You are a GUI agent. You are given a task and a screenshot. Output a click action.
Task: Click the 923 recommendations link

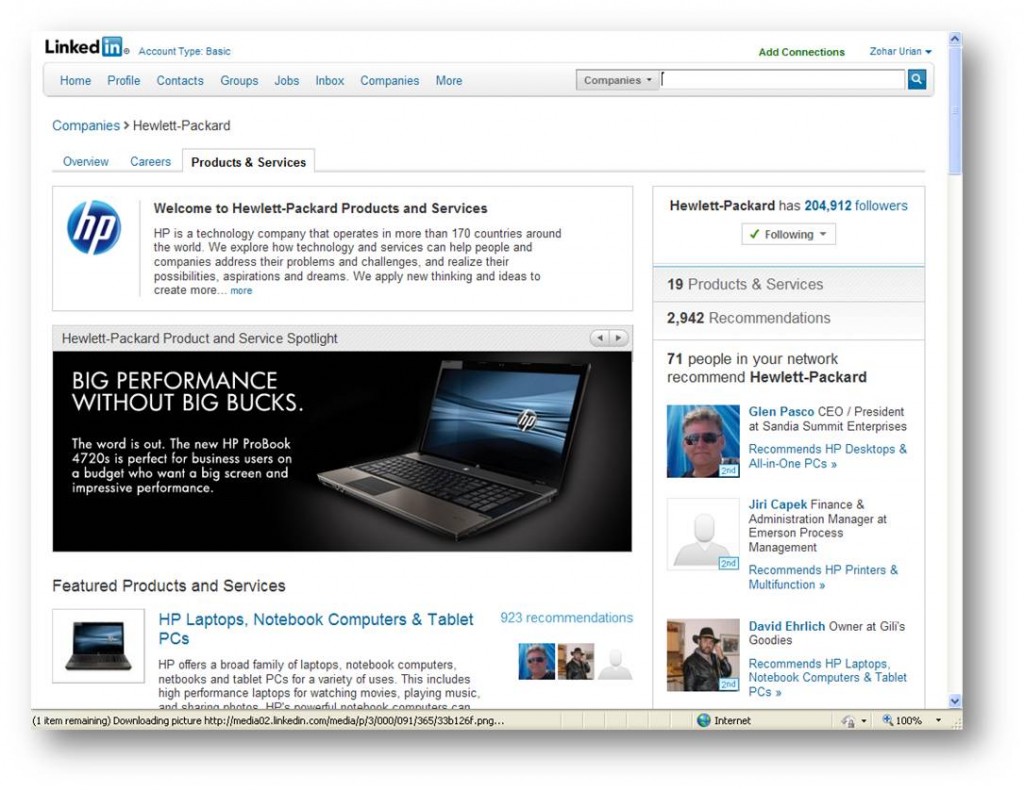pos(566,617)
